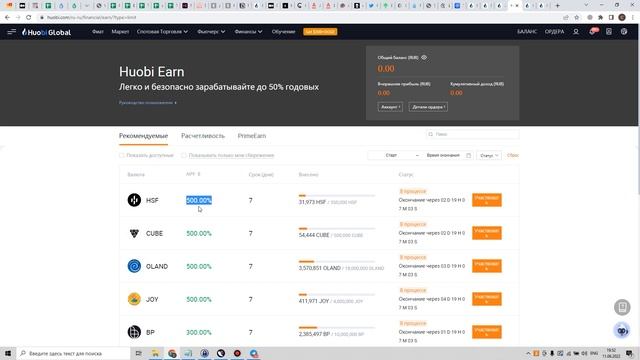The image size is (640, 360).
Task: Click the CUBE coin icon
Action: tap(134, 233)
